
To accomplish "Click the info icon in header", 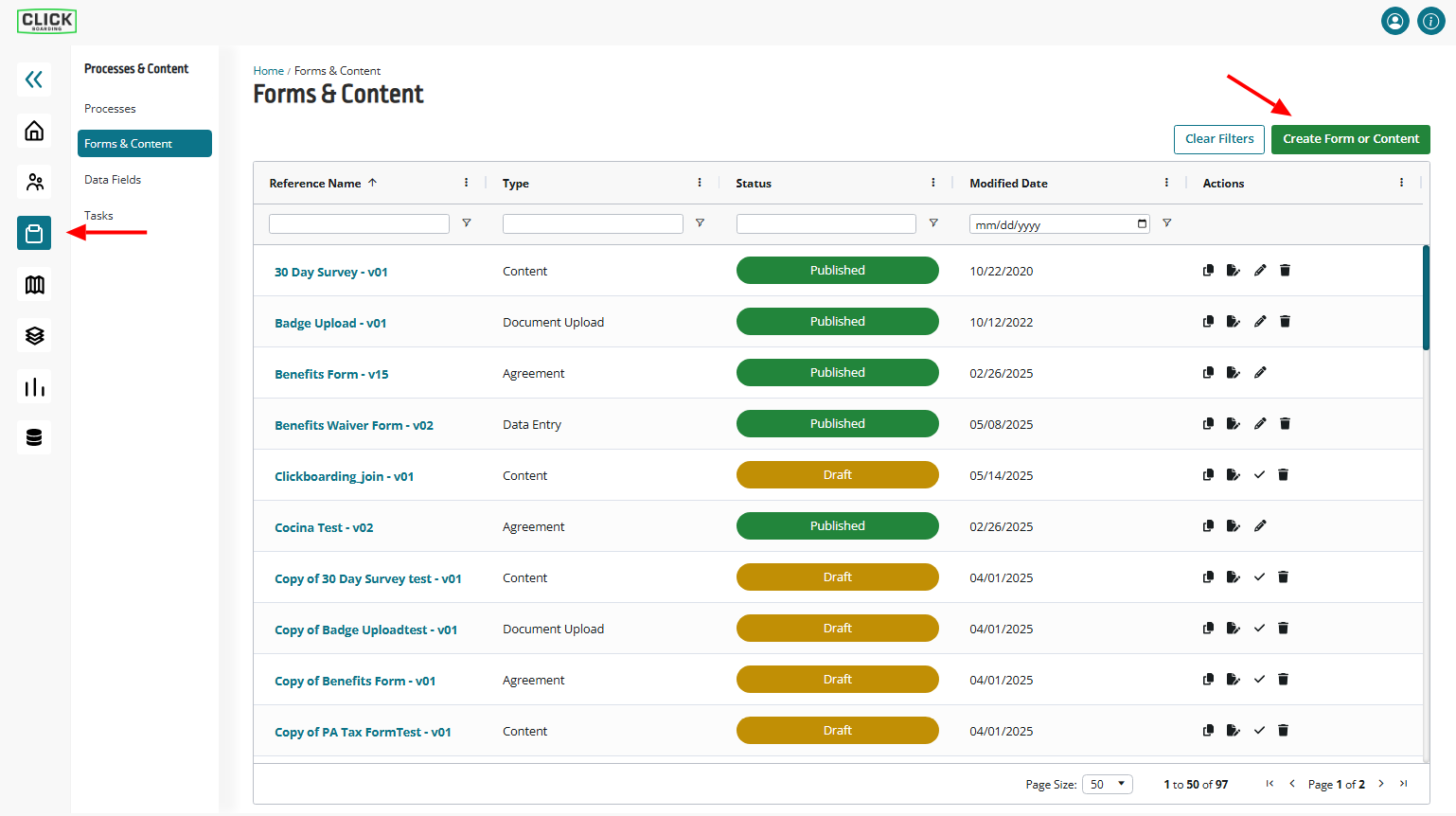I will pyautogui.click(x=1431, y=21).
